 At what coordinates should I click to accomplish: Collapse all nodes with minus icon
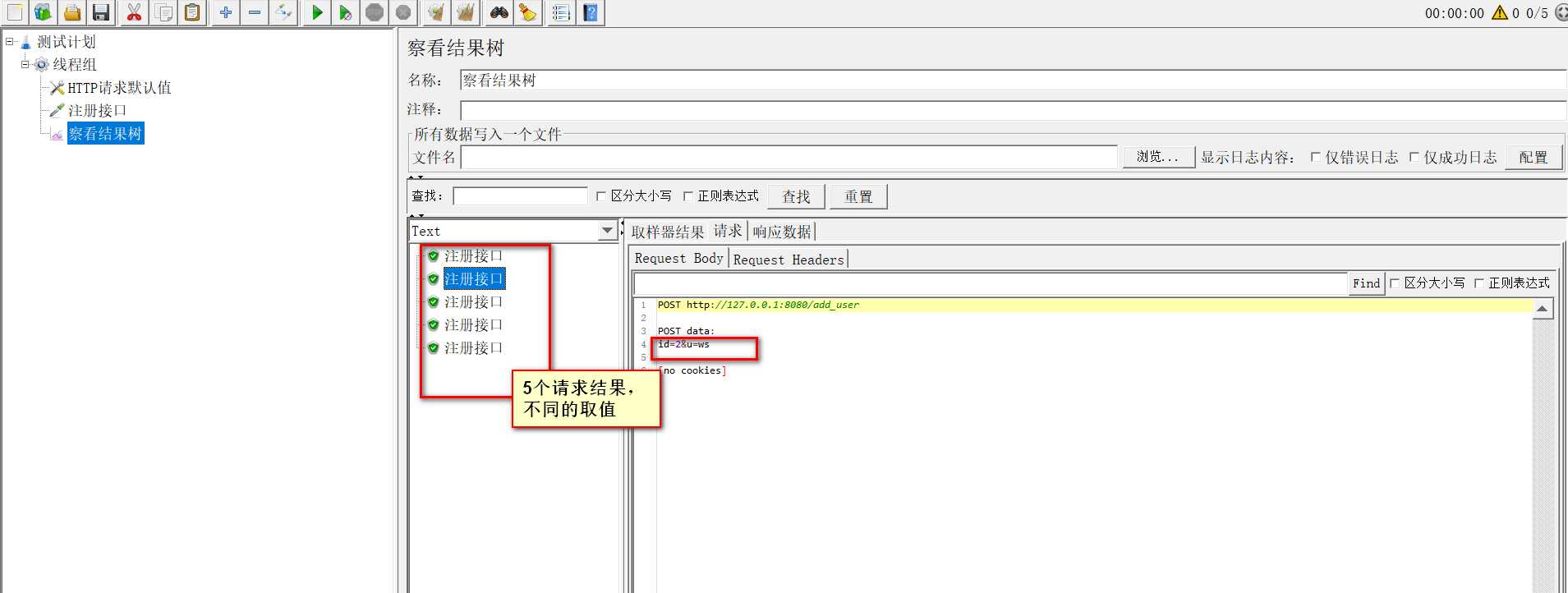[x=255, y=12]
